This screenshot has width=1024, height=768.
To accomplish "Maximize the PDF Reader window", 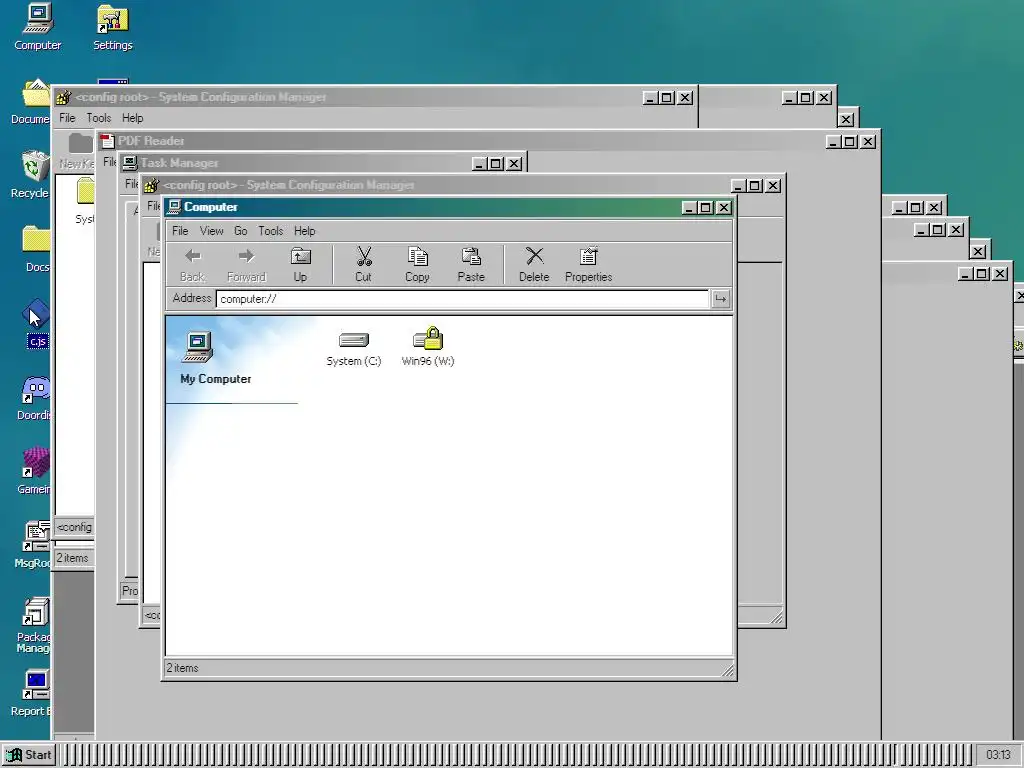I will click(x=850, y=142).
